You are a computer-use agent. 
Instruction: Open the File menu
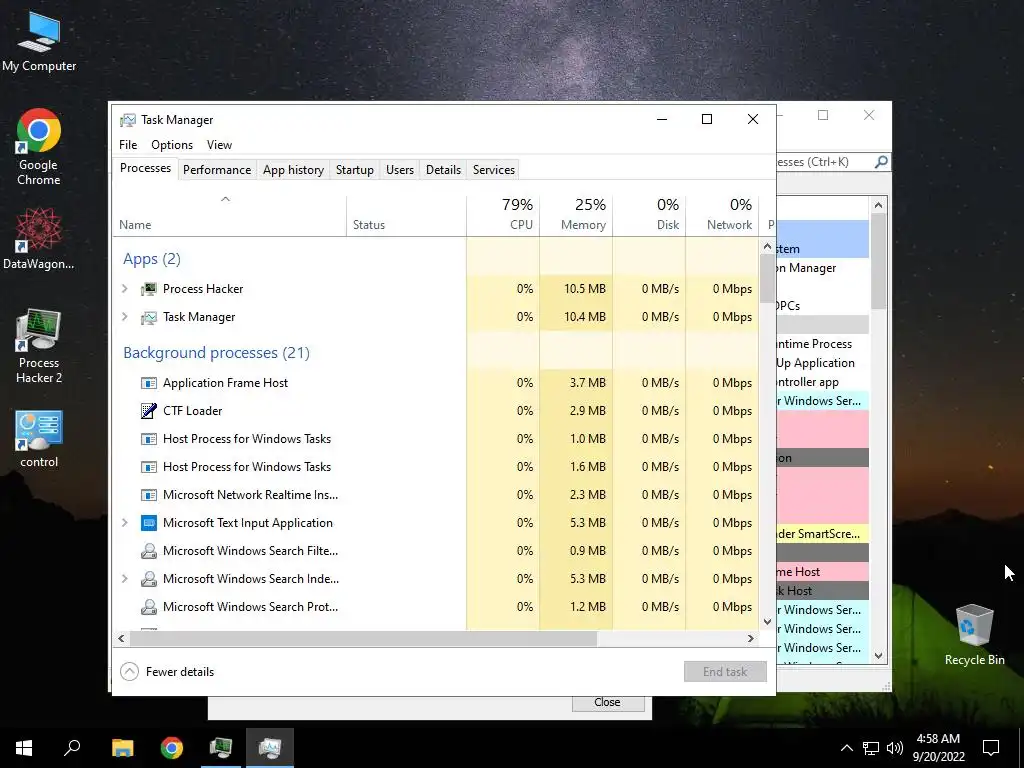(128, 145)
